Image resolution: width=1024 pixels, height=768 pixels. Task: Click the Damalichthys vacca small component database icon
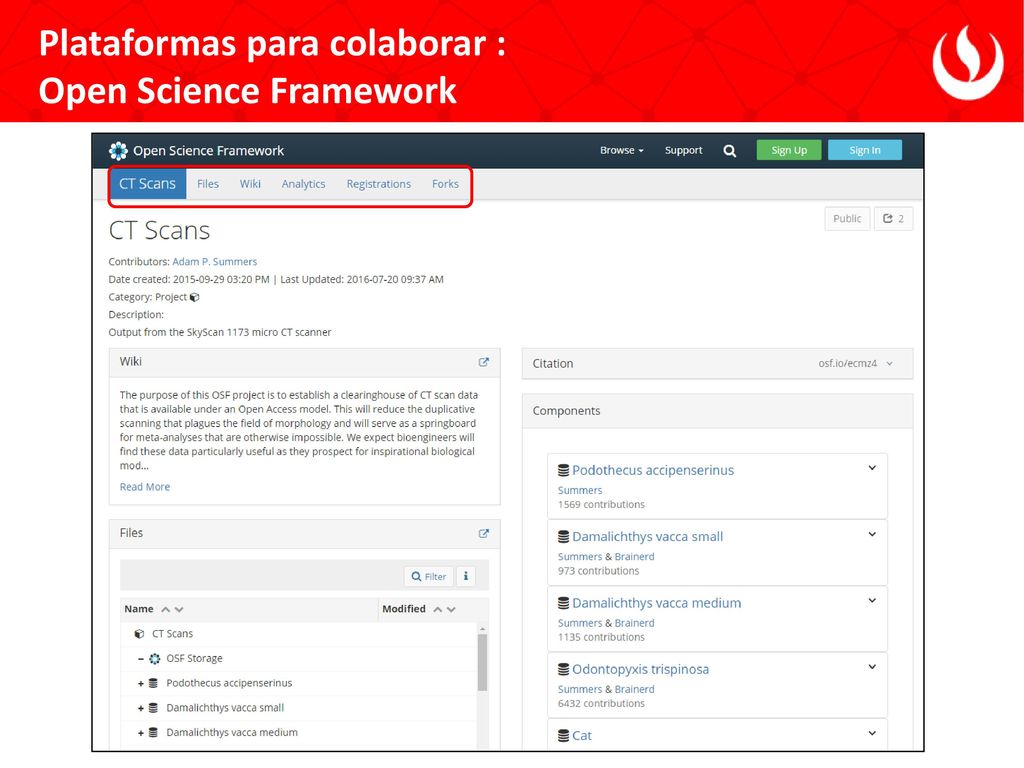click(x=564, y=537)
